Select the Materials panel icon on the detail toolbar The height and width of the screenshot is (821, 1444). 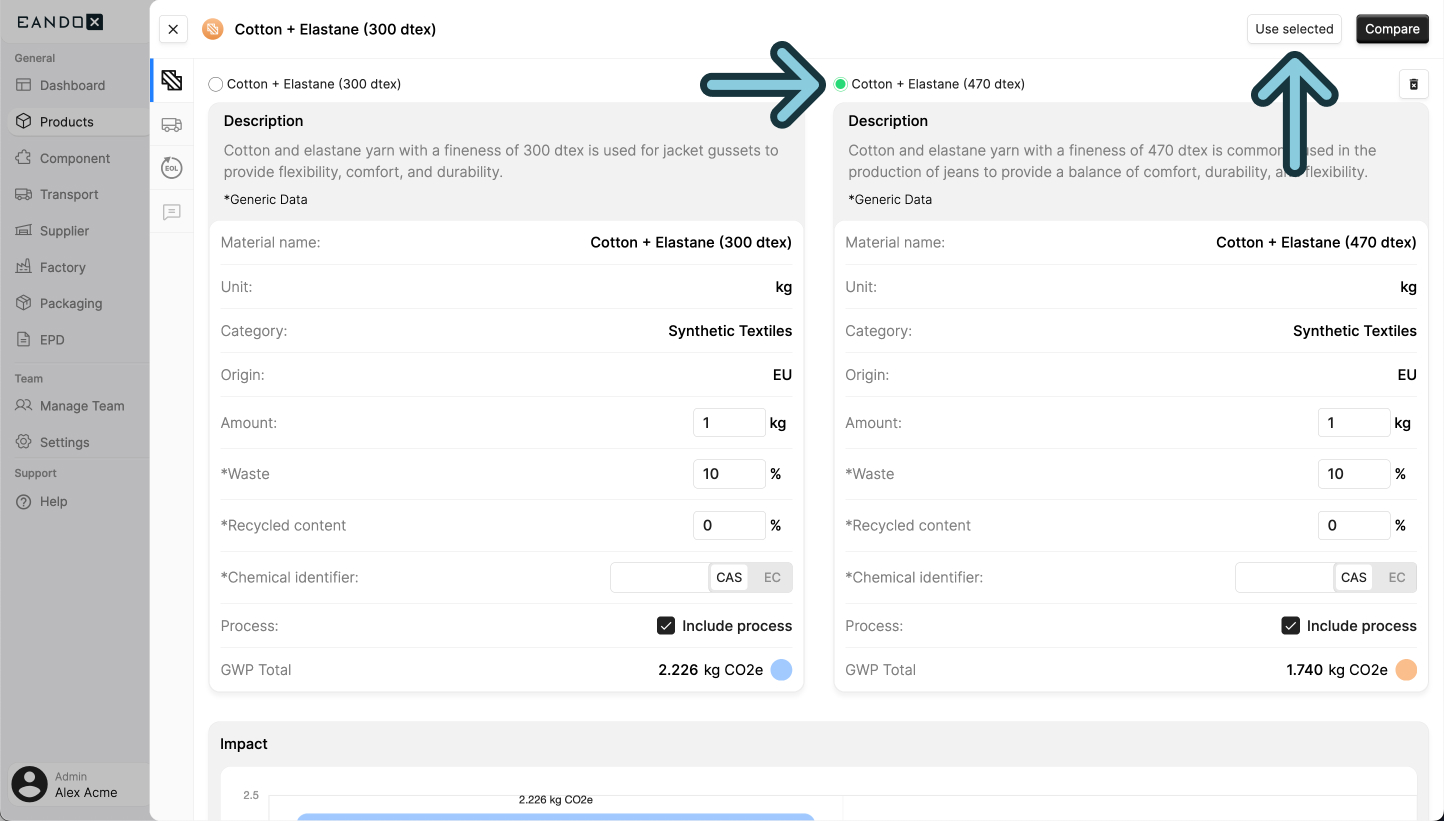(171, 80)
